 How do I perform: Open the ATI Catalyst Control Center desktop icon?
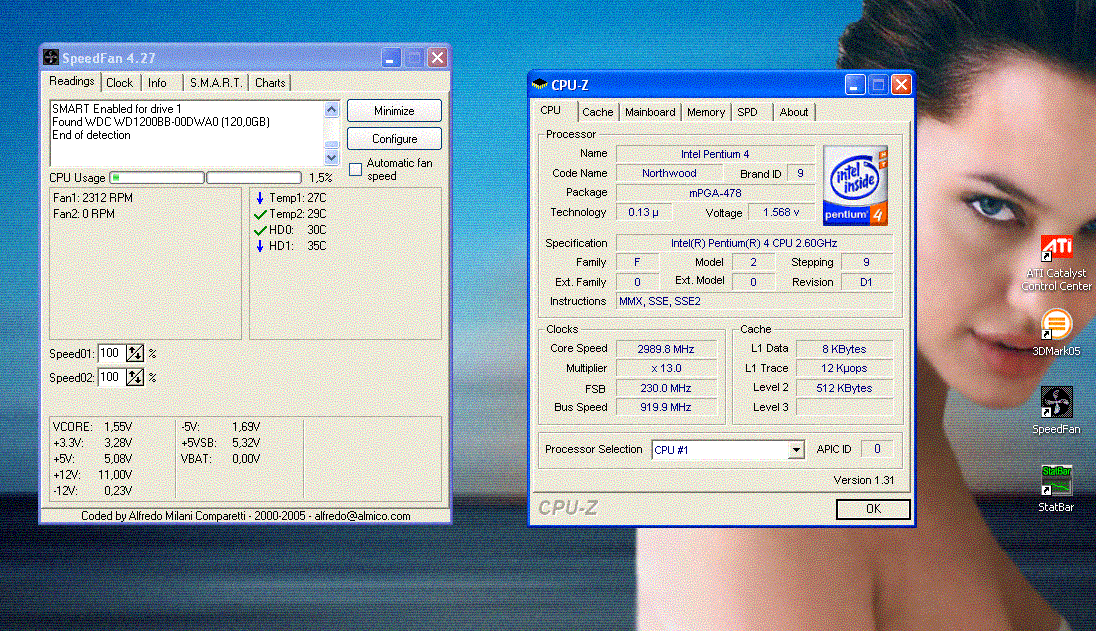(1055, 263)
